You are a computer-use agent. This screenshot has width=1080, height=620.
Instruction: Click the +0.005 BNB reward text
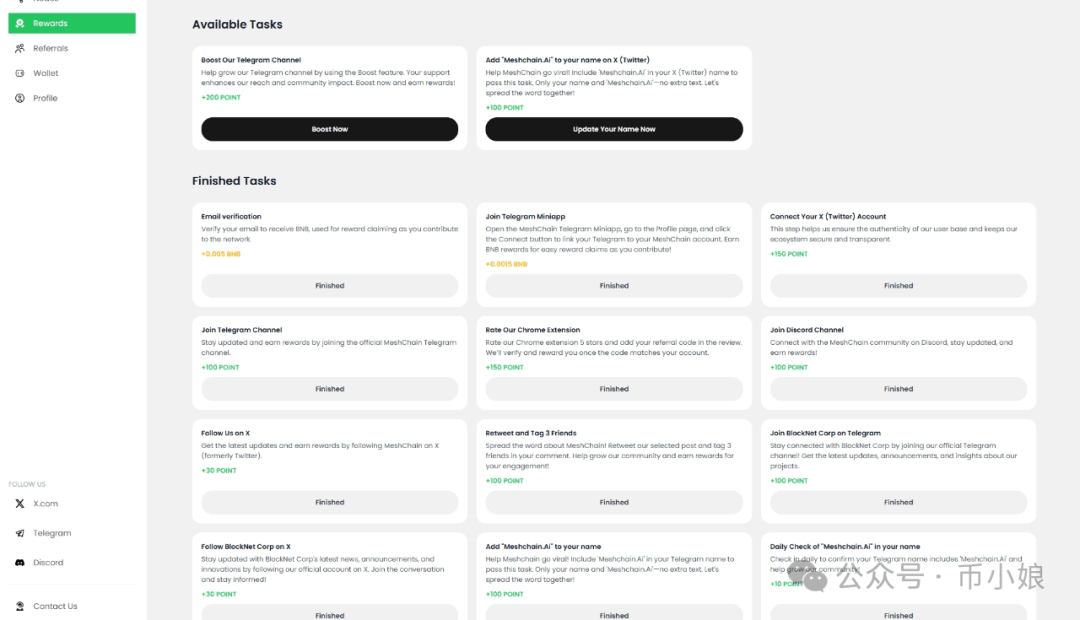point(220,254)
